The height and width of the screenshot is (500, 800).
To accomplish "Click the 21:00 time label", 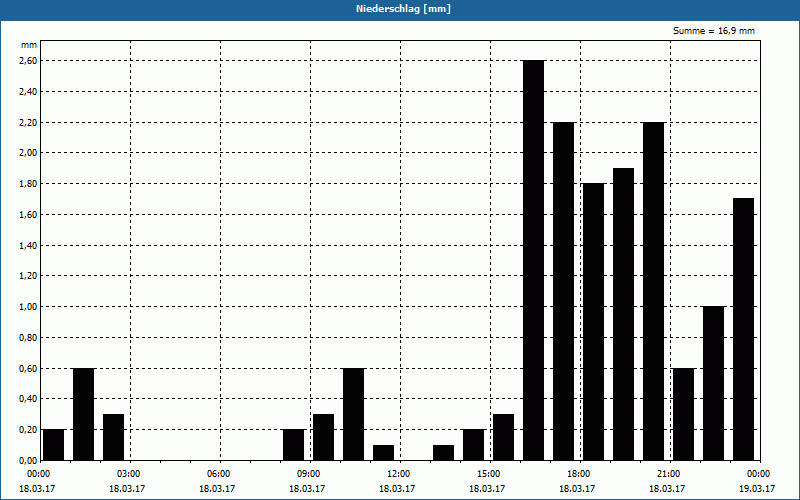I will click(x=670, y=474).
